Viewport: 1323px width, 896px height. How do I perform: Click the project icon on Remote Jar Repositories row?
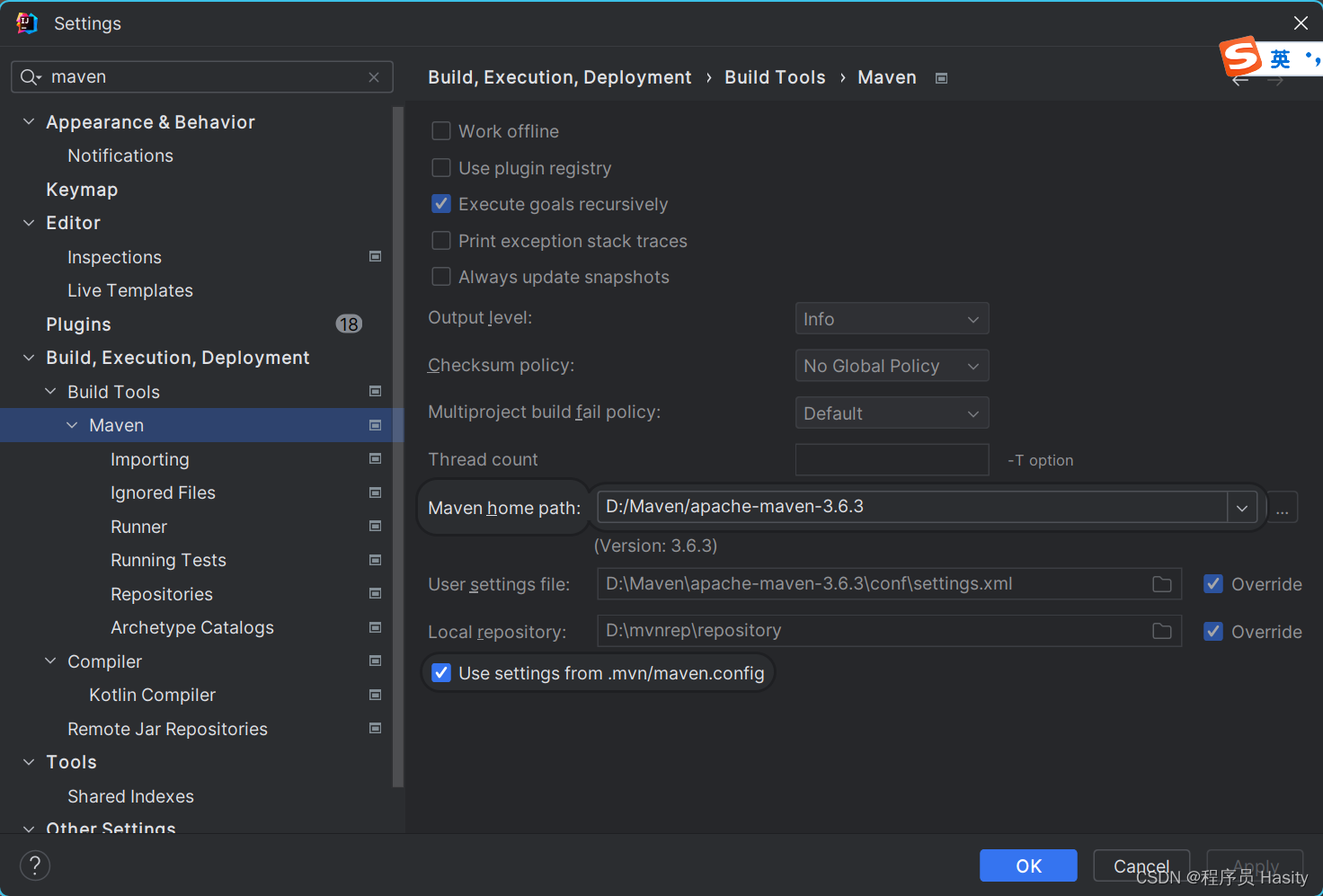376,729
